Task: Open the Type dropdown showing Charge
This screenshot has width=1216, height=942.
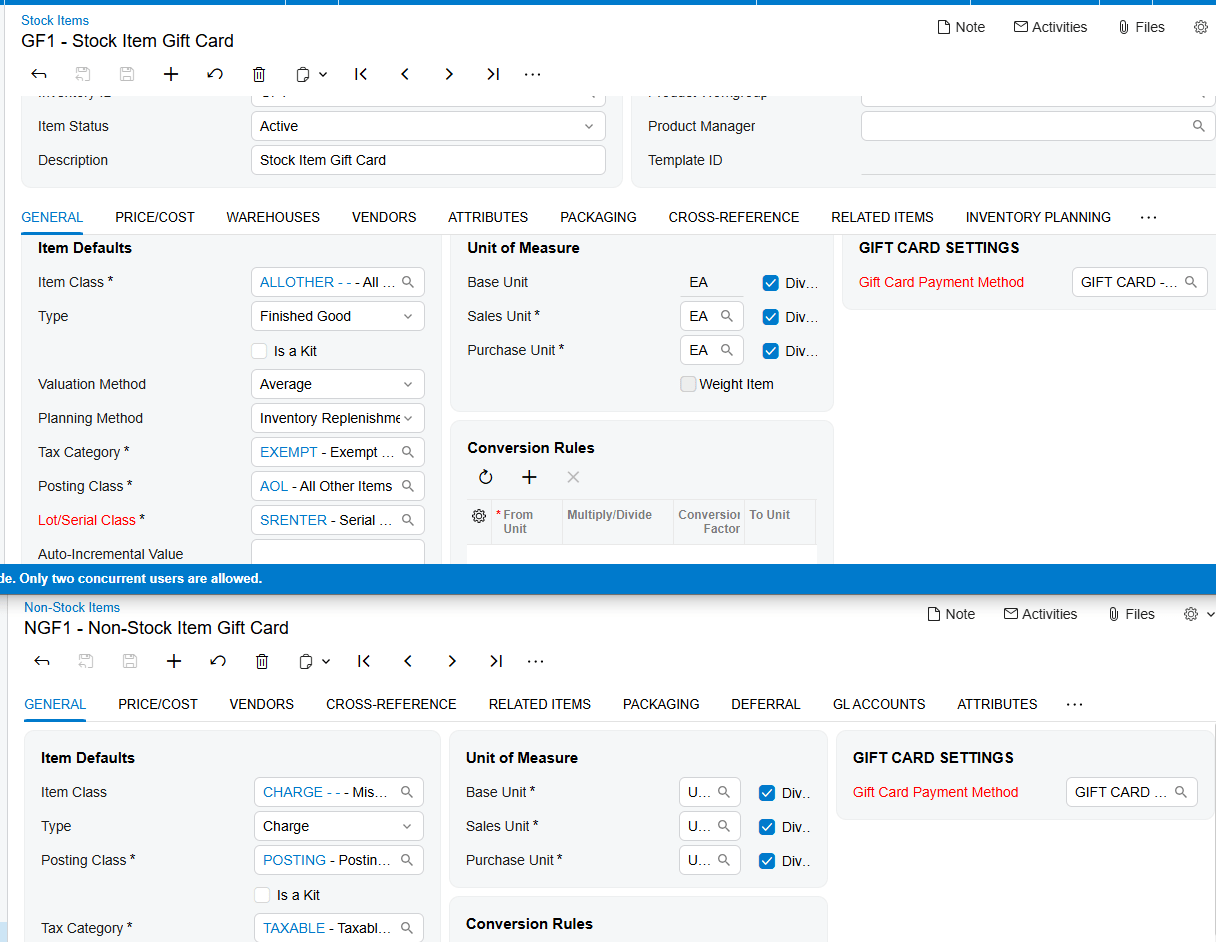Action: pyautogui.click(x=339, y=826)
